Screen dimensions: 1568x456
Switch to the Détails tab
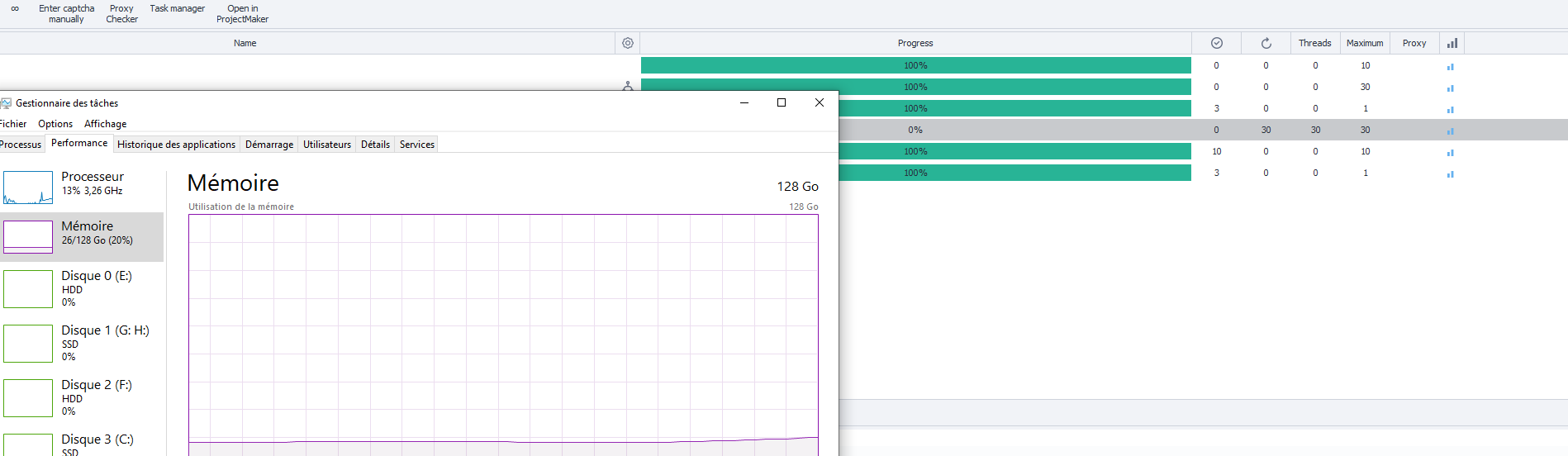click(375, 145)
